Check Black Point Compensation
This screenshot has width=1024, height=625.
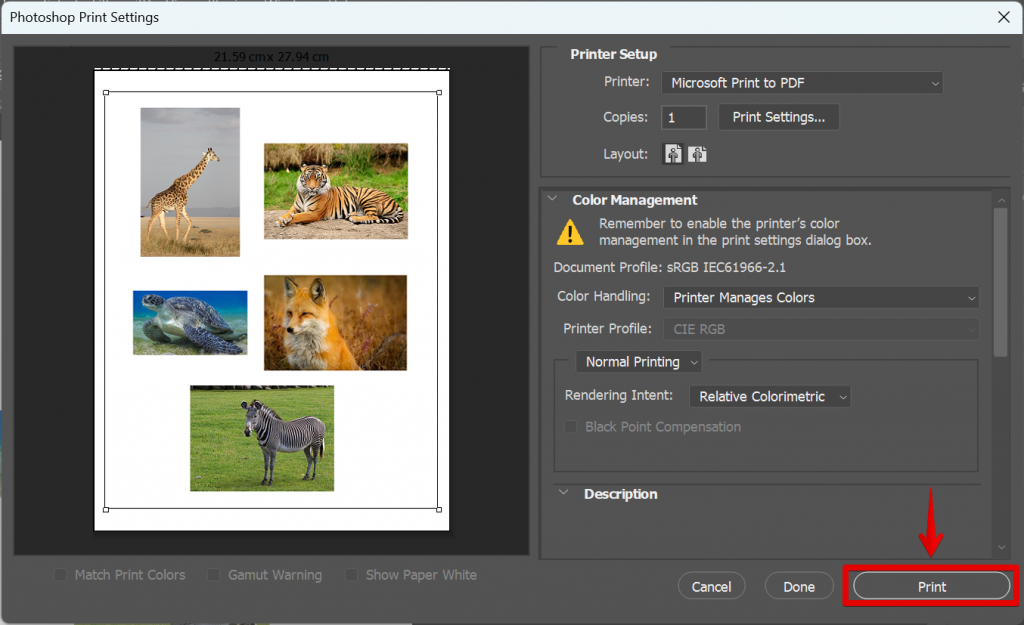pos(571,426)
